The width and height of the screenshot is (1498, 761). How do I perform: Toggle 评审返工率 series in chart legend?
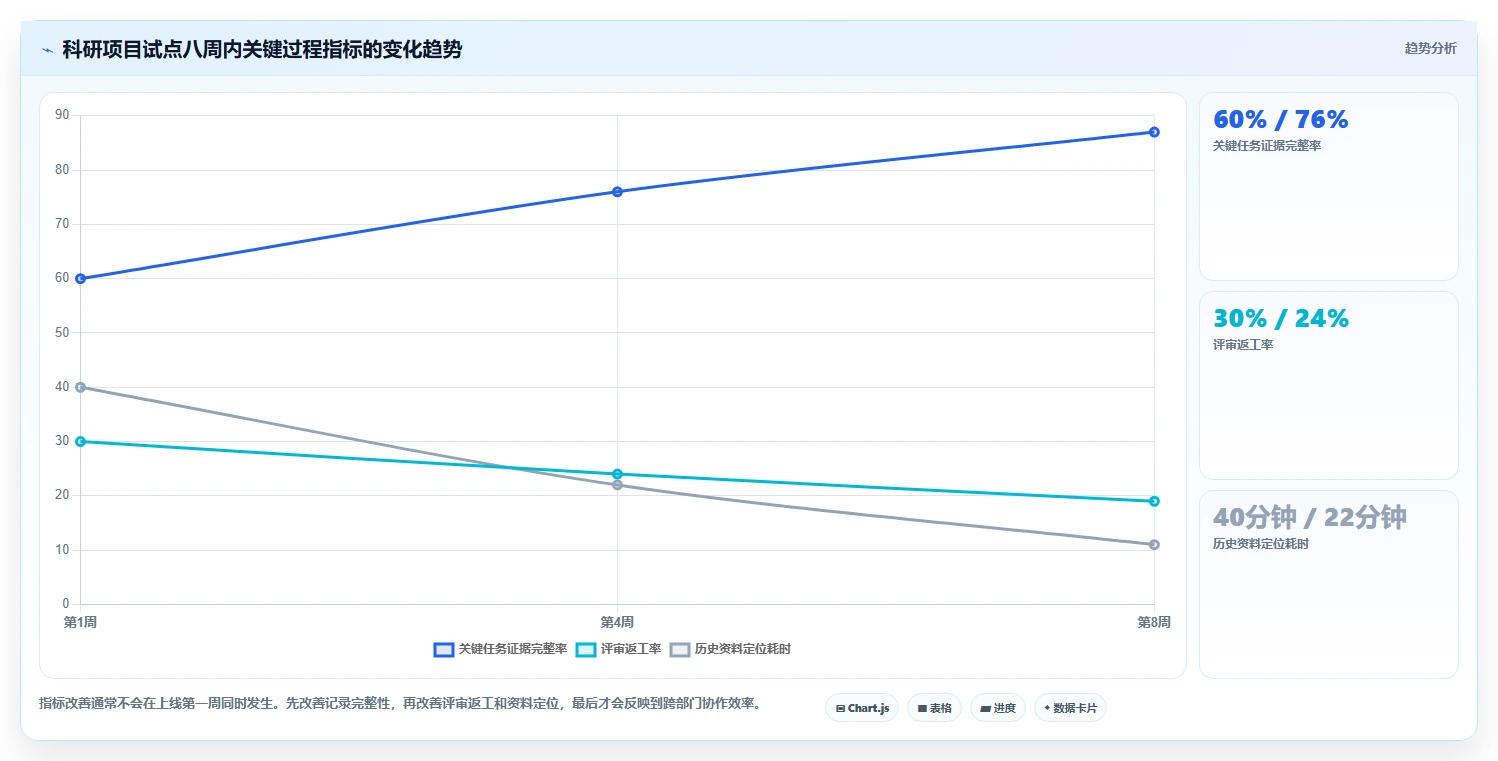pyautogui.click(x=619, y=649)
